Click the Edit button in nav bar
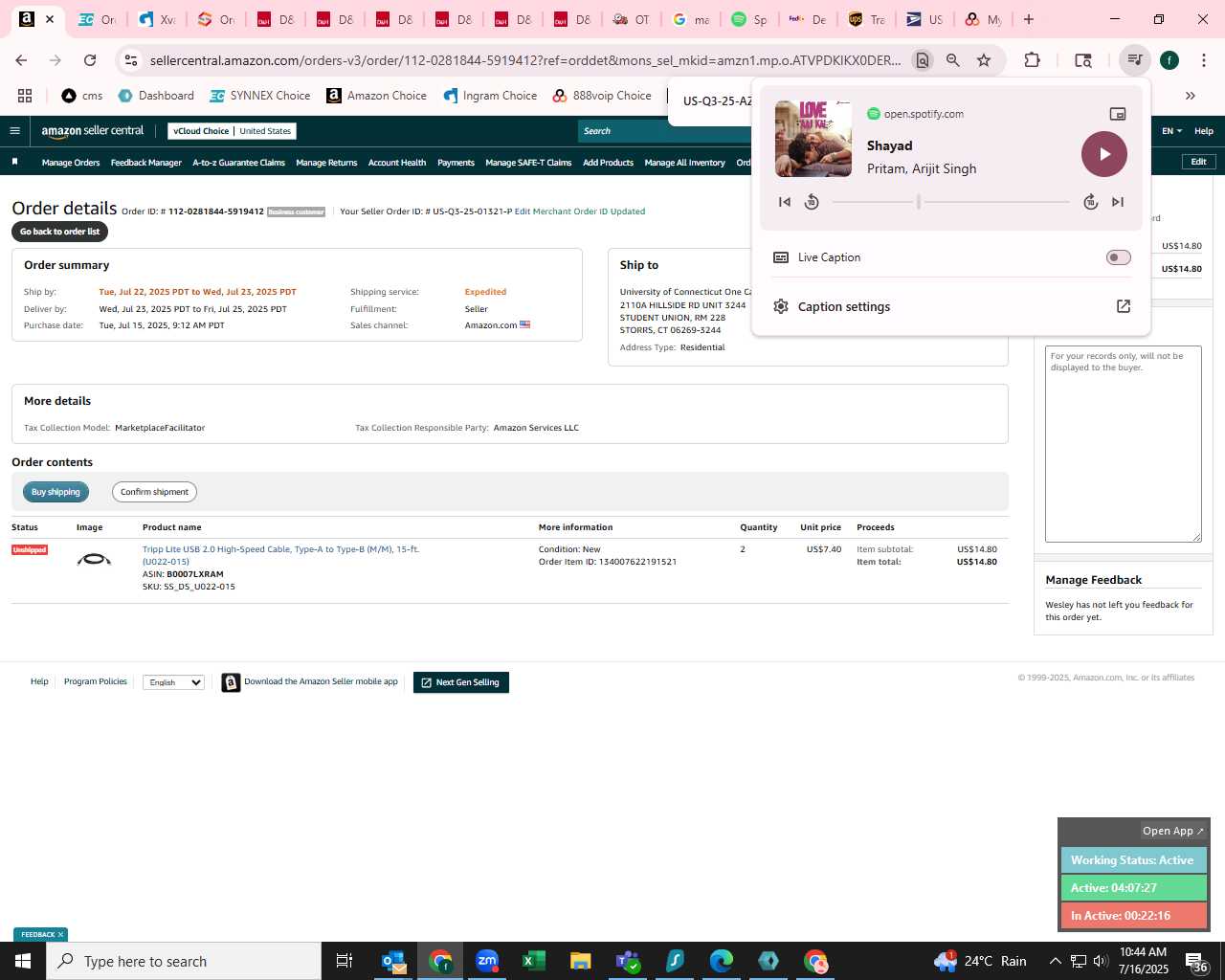This screenshot has width=1225, height=980. tap(1198, 162)
